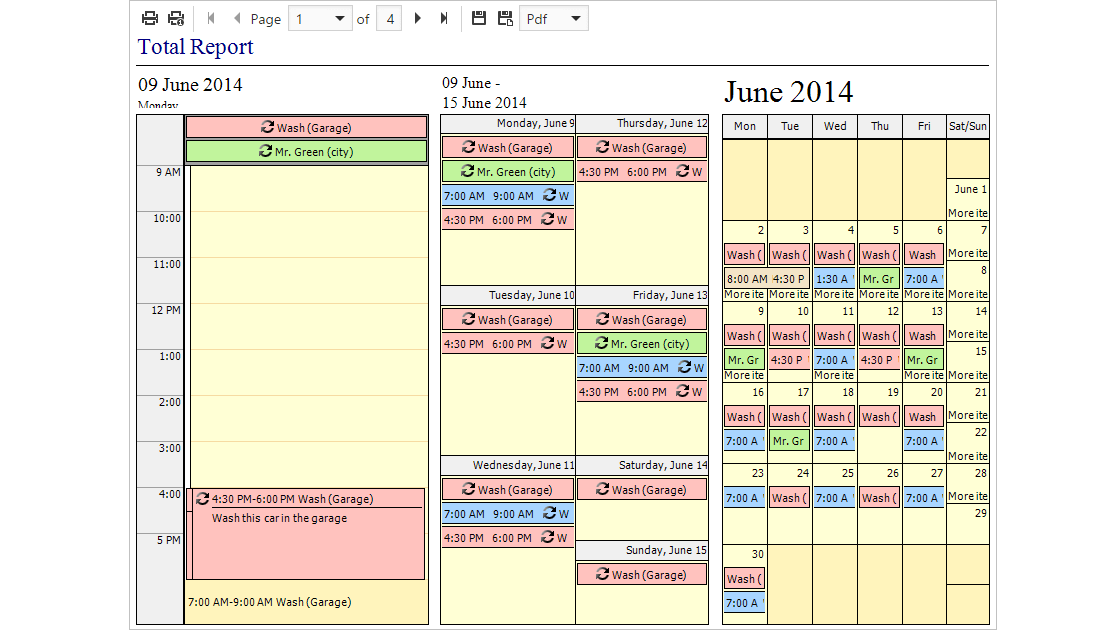Click the Export/Save report icon
This screenshot has height=630, width=1120.
pyautogui.click(x=479, y=18)
